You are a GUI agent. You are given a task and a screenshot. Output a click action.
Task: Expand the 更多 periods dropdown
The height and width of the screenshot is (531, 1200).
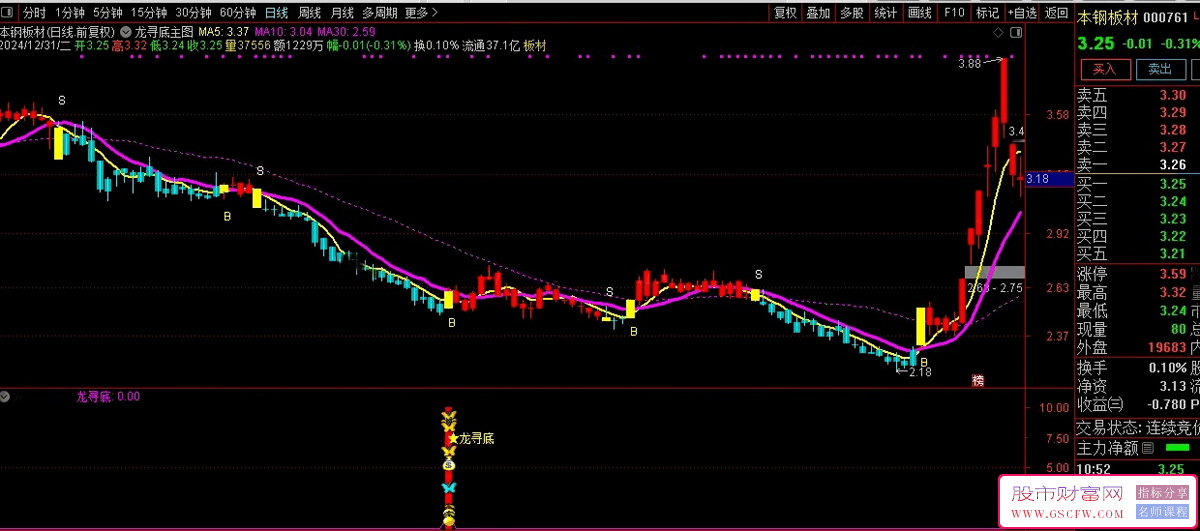pyautogui.click(x=422, y=13)
